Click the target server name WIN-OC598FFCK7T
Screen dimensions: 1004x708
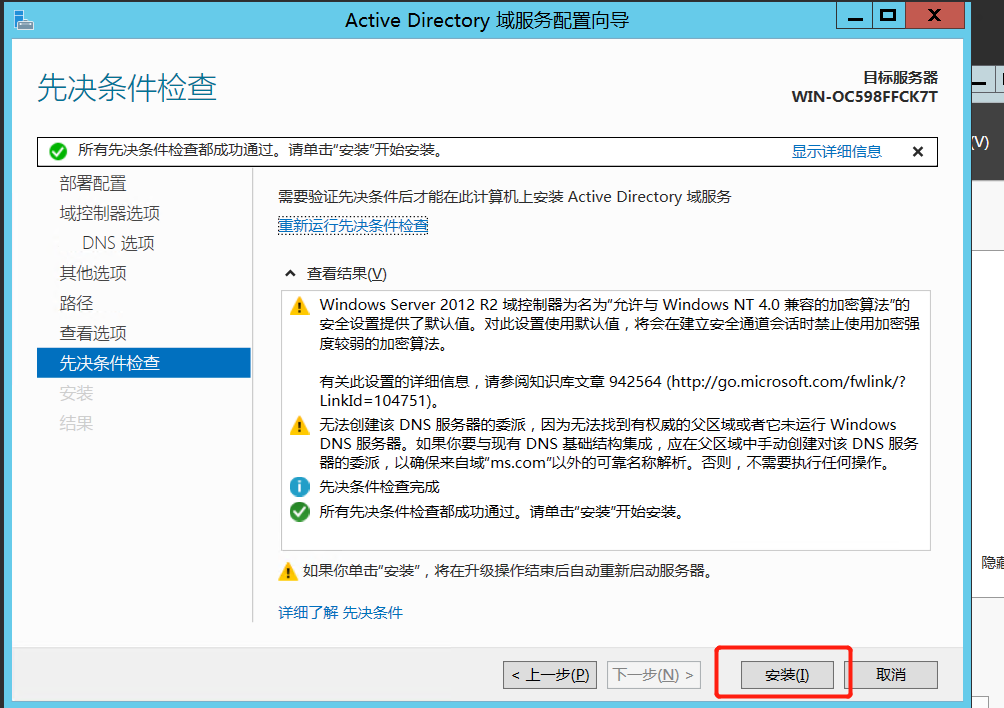(x=864, y=97)
